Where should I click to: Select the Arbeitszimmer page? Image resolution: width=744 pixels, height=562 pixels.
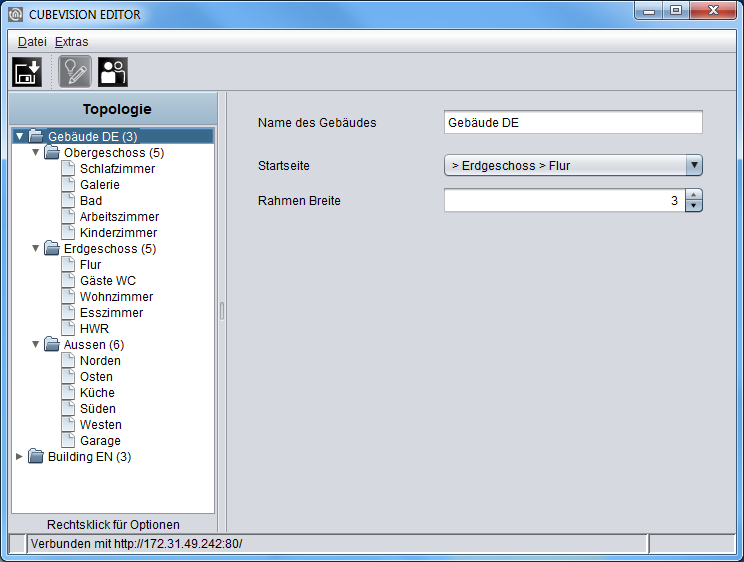[x=119, y=216]
